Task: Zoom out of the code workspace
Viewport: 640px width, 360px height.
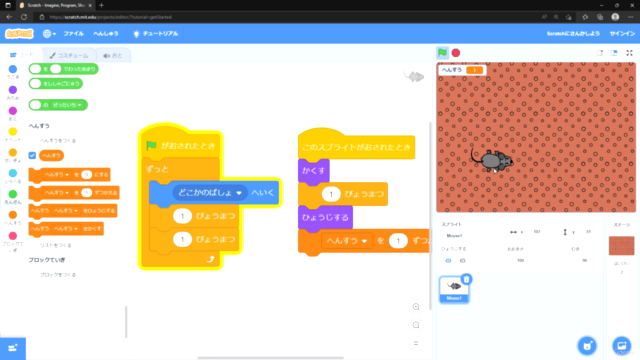Action: (416, 325)
